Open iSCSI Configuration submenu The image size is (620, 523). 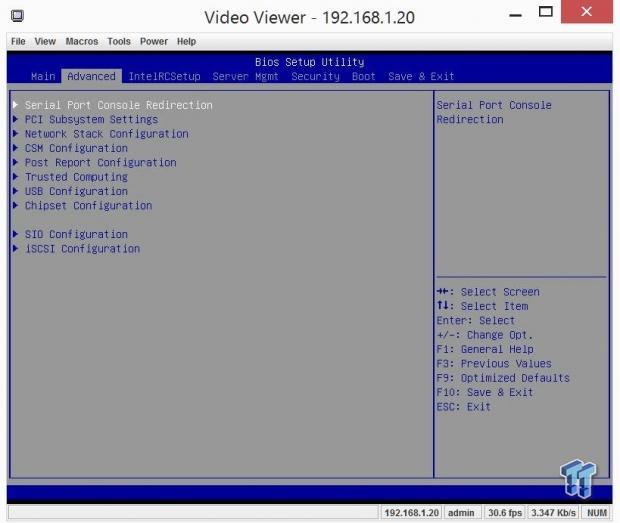click(82, 249)
